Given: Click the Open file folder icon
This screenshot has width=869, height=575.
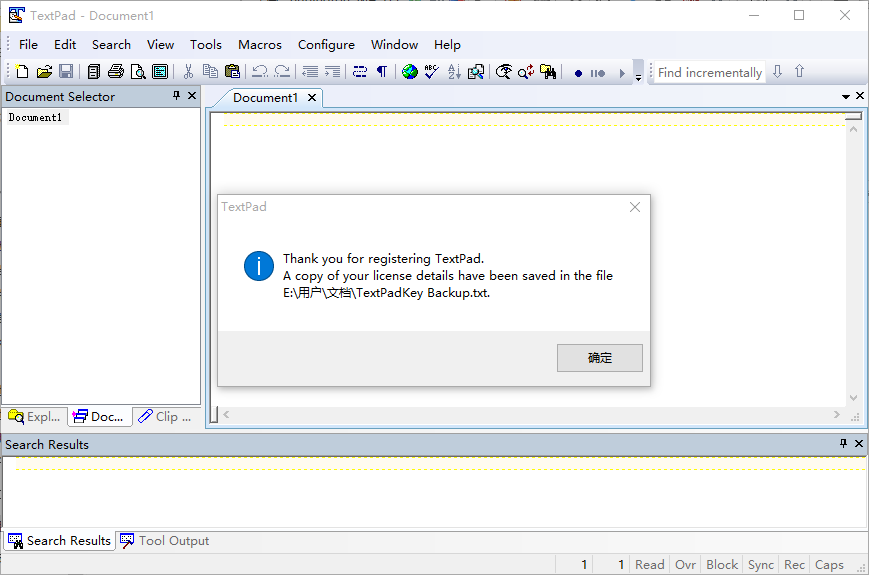Looking at the screenshot, I should (44, 72).
